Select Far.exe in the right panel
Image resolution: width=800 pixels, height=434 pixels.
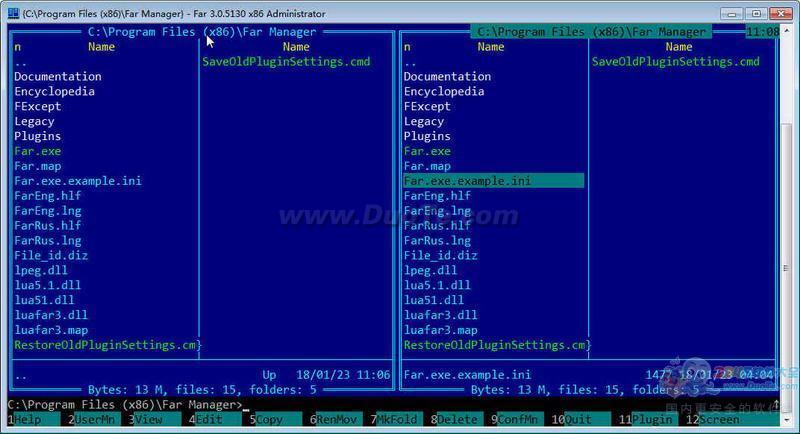point(427,151)
